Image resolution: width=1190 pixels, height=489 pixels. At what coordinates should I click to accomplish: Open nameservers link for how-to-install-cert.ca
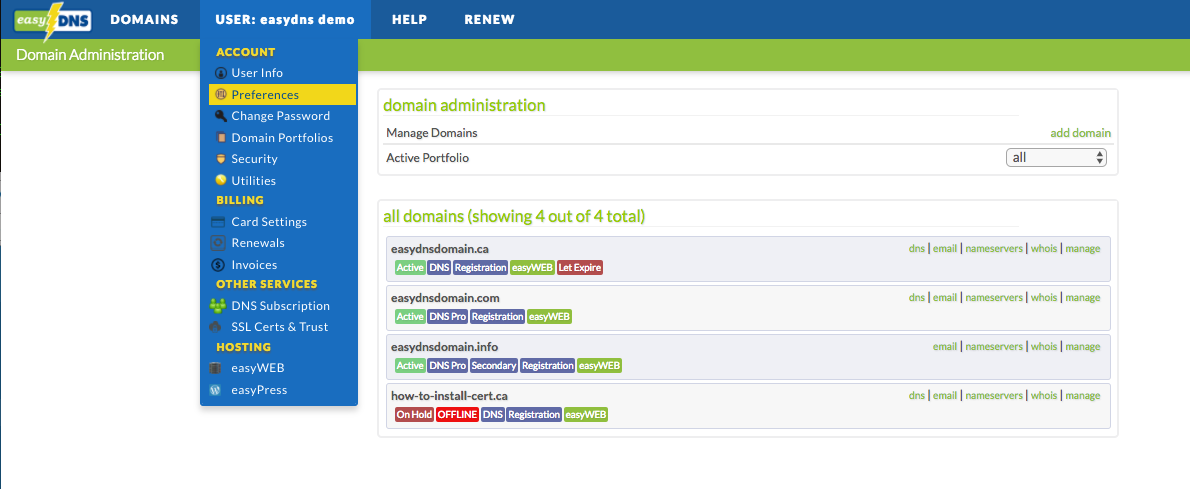click(x=994, y=396)
